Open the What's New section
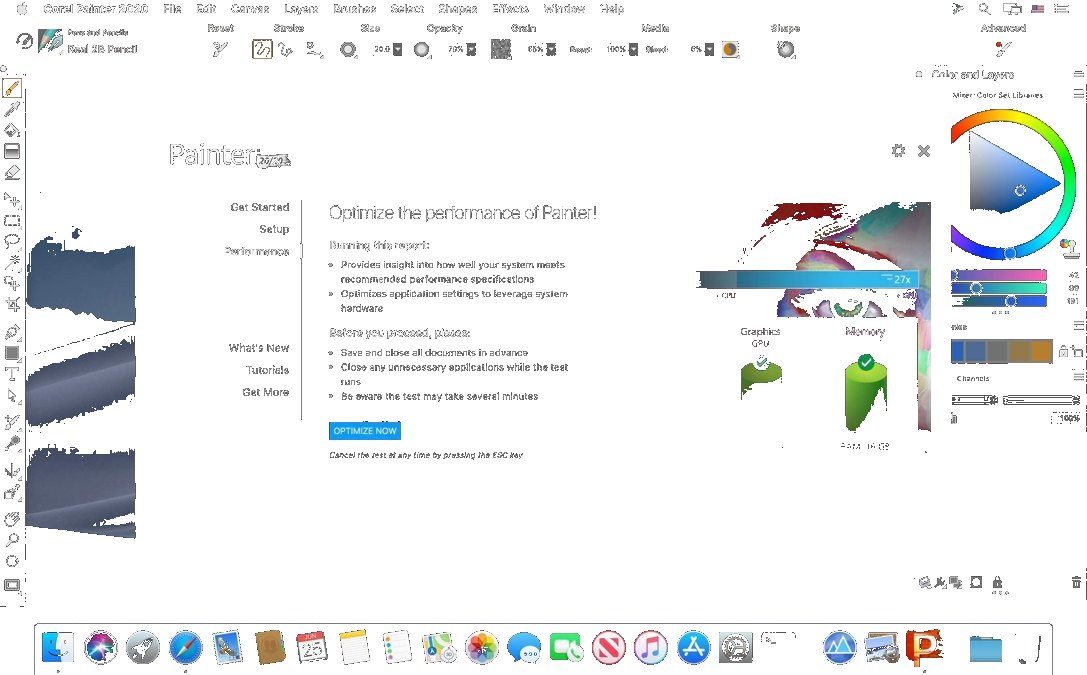This screenshot has height=675, width=1087. 259,348
